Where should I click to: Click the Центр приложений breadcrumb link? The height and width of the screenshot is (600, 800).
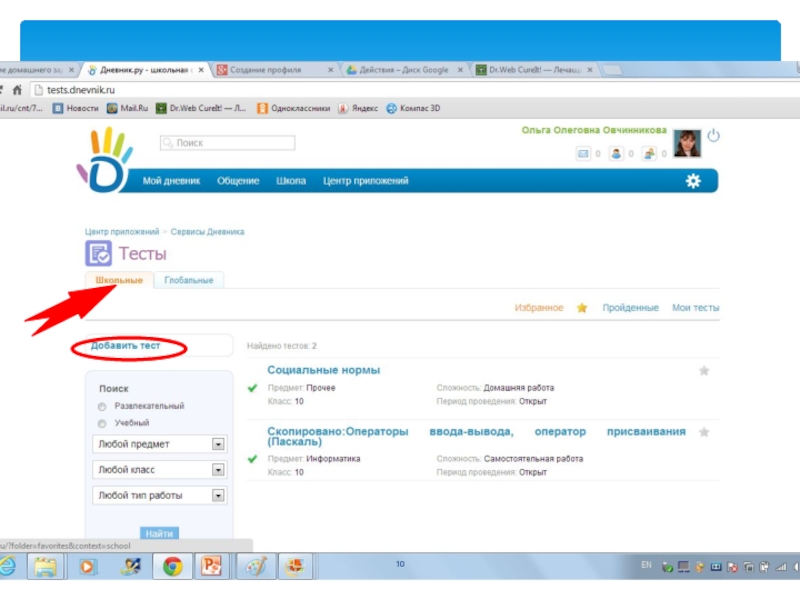(122, 232)
